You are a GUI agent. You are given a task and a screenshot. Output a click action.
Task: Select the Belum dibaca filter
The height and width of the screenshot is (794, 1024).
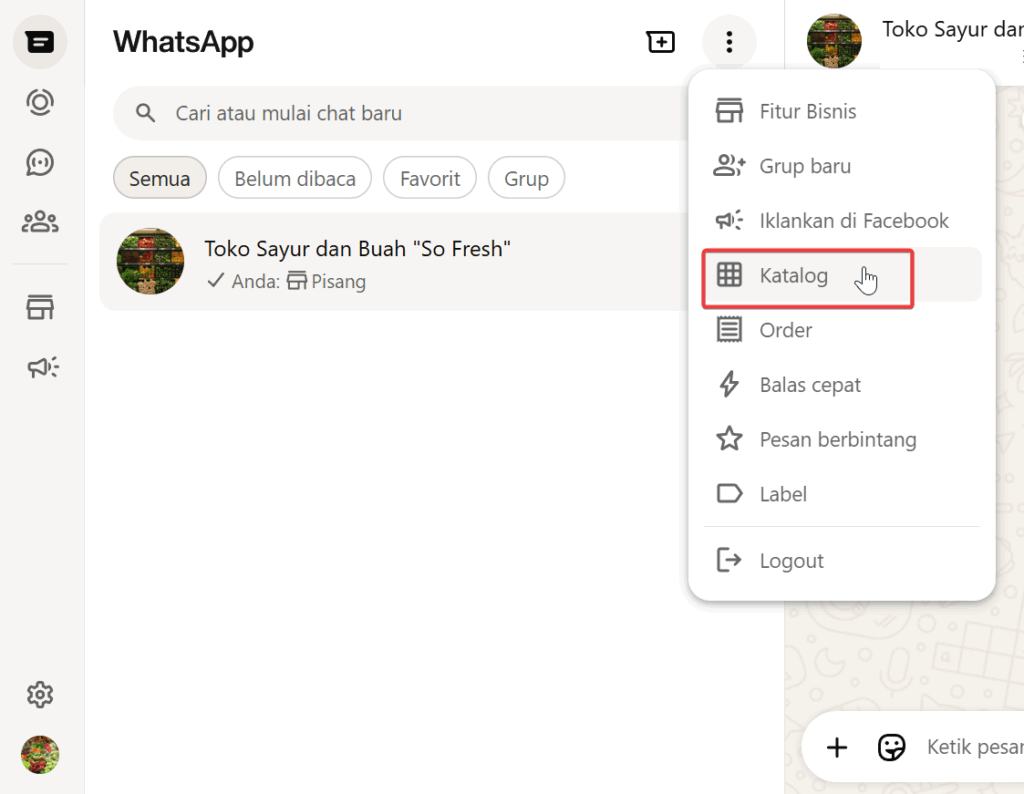(295, 179)
